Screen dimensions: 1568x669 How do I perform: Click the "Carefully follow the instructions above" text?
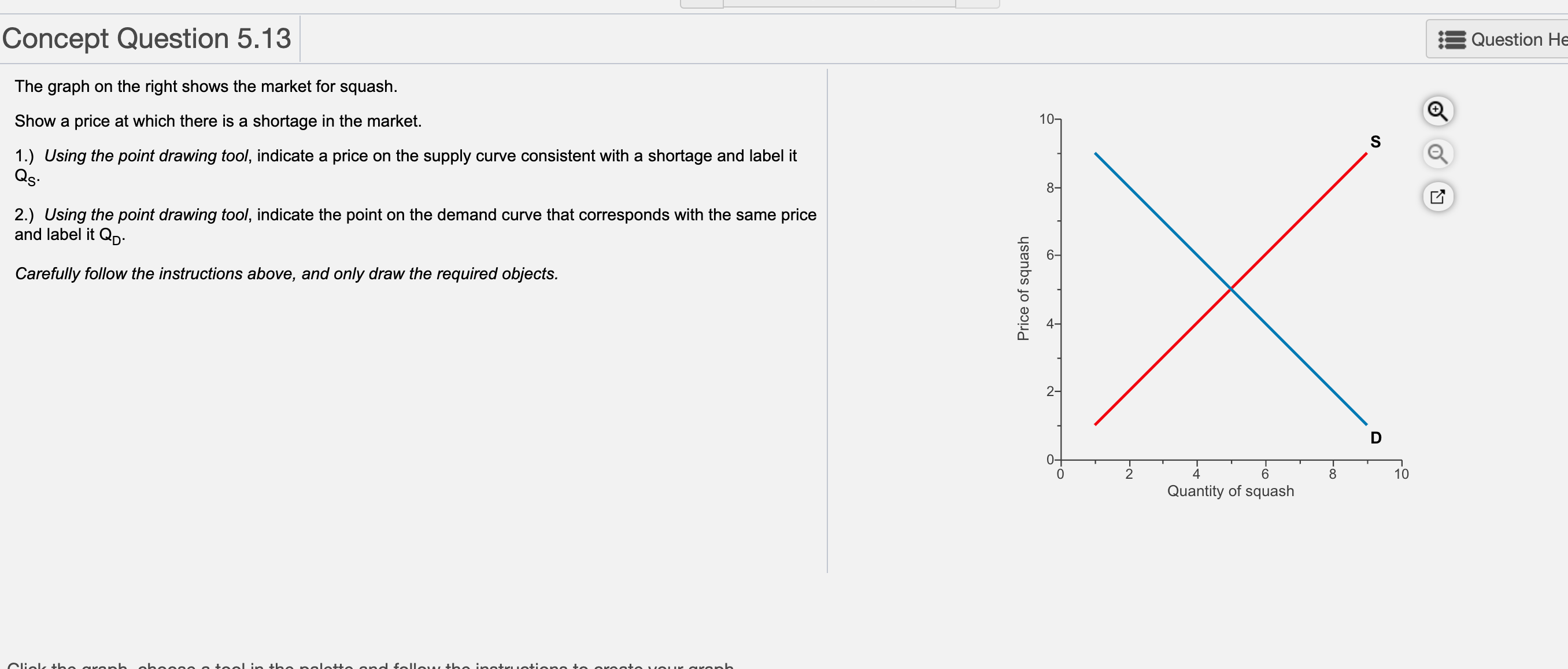tap(286, 274)
